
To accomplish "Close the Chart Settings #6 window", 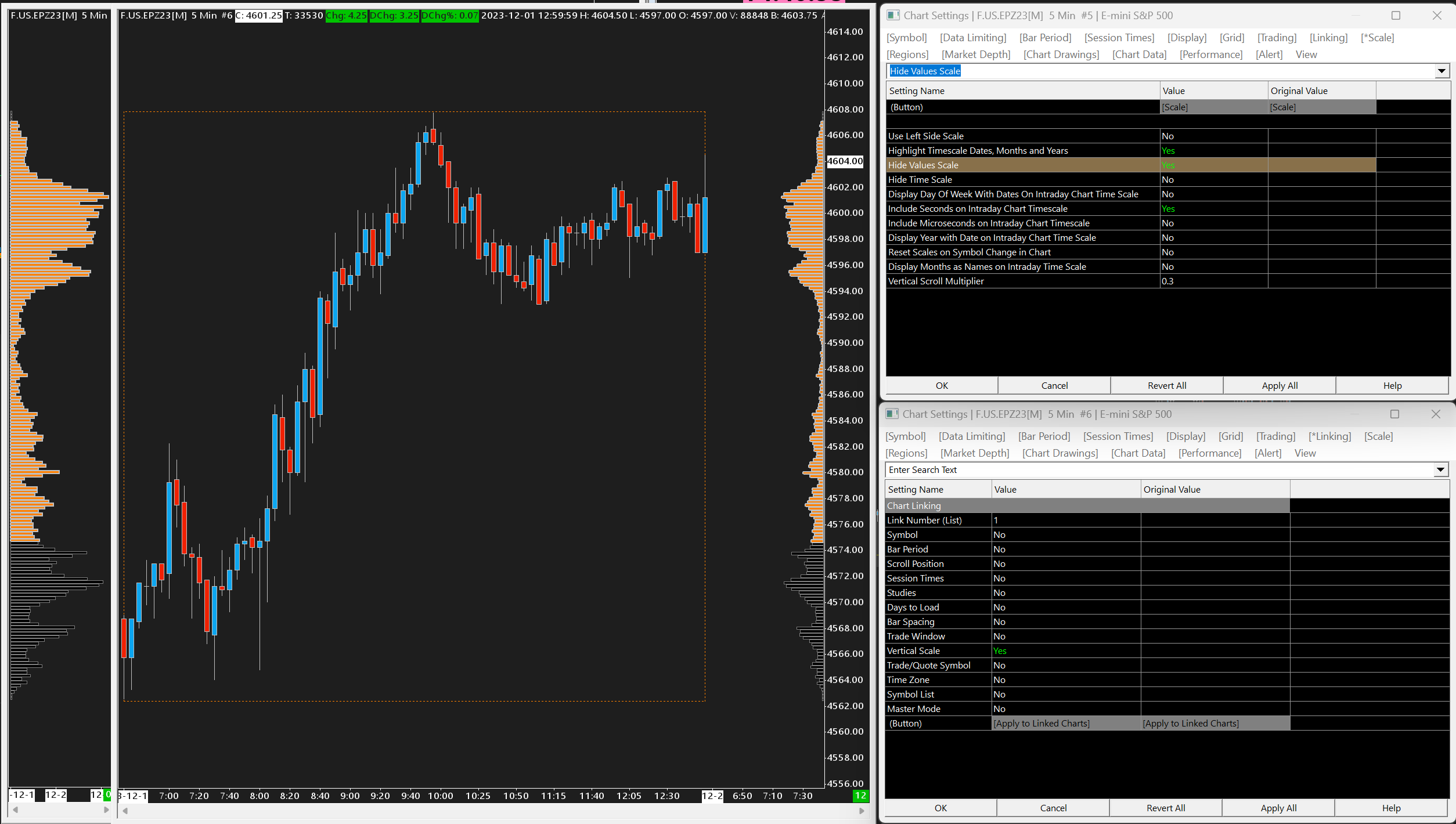I will [1436, 414].
